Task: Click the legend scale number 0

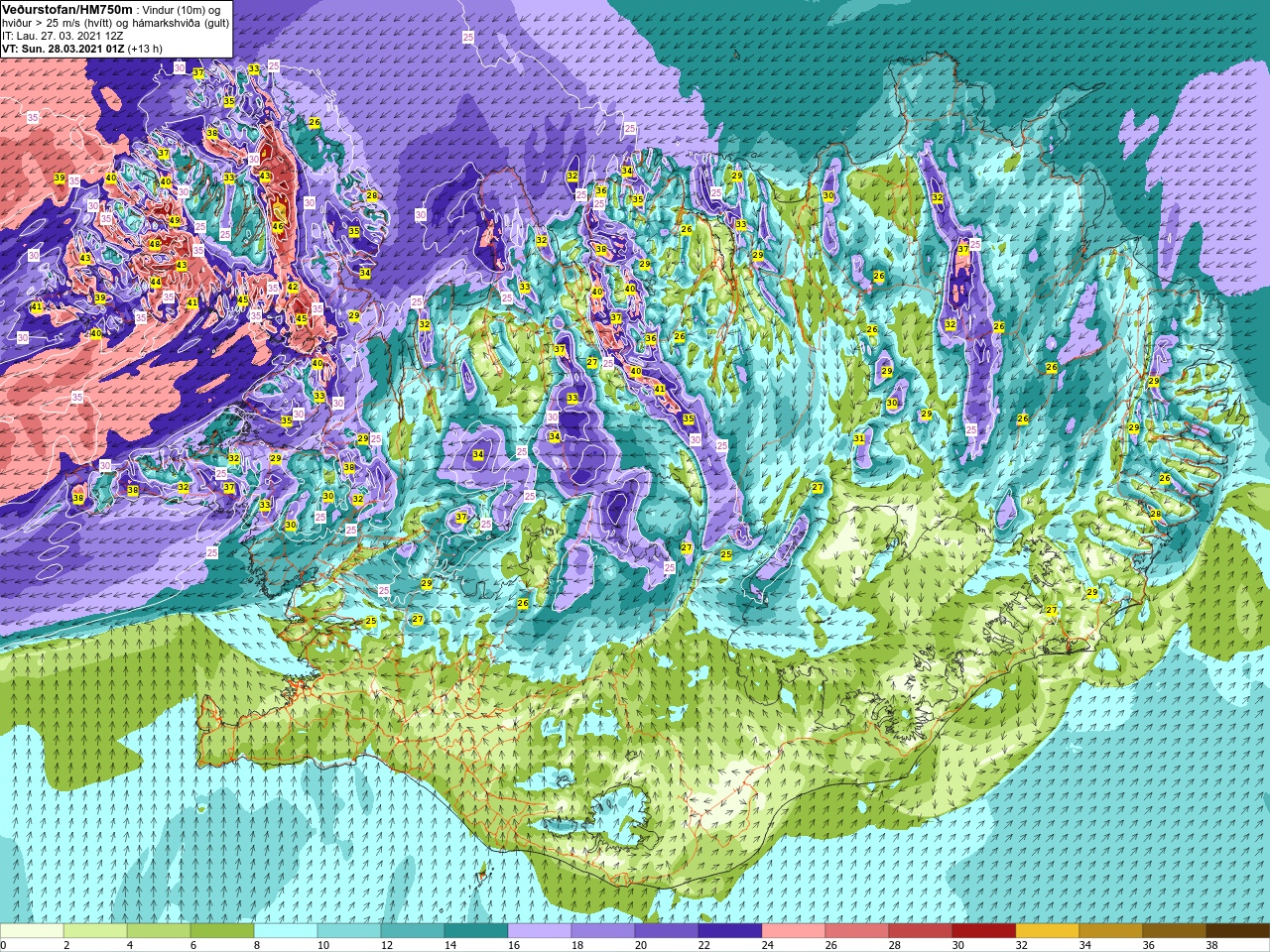Action: tap(4, 945)
